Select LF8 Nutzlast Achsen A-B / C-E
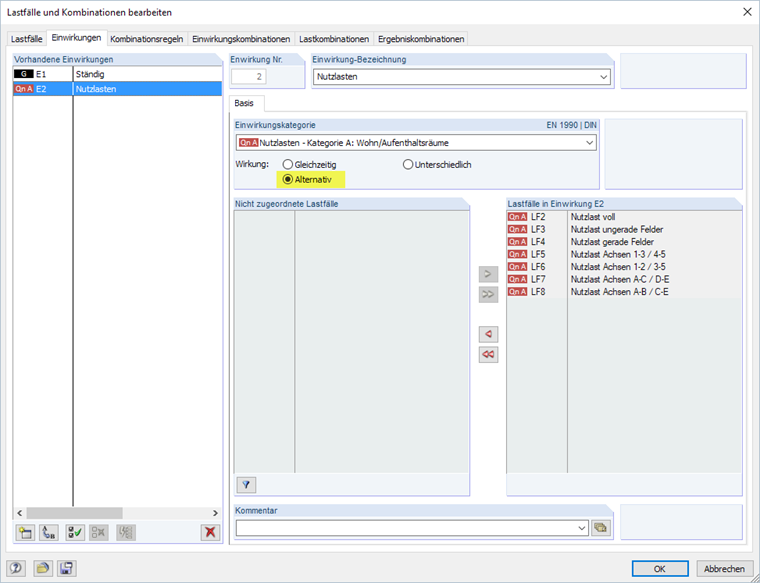The width and height of the screenshot is (760, 583). (624, 291)
